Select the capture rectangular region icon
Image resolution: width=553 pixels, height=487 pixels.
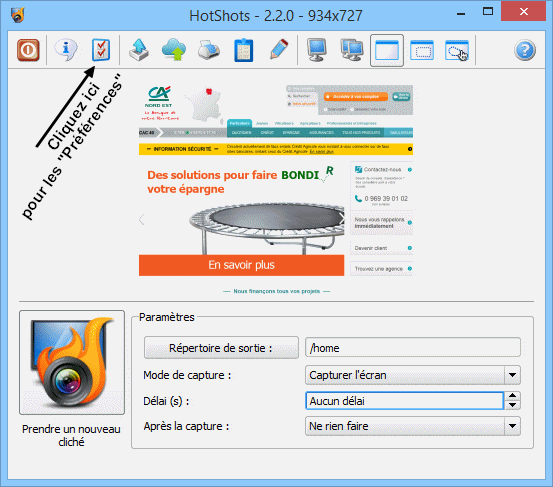(x=422, y=50)
